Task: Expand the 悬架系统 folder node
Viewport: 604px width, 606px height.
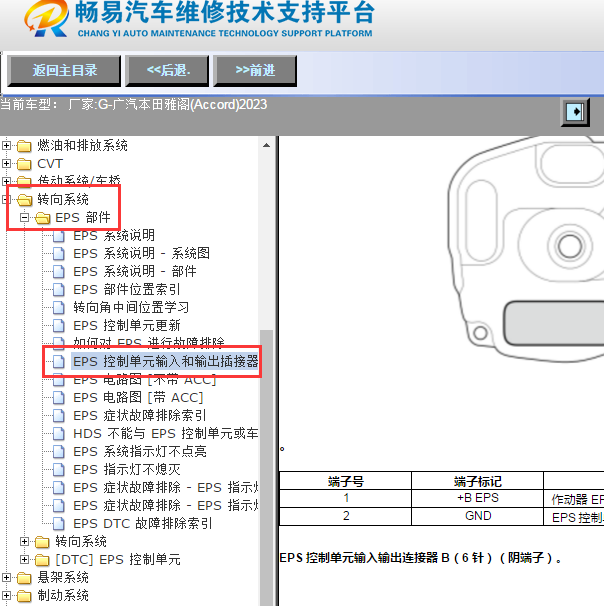Action: [x=6, y=577]
